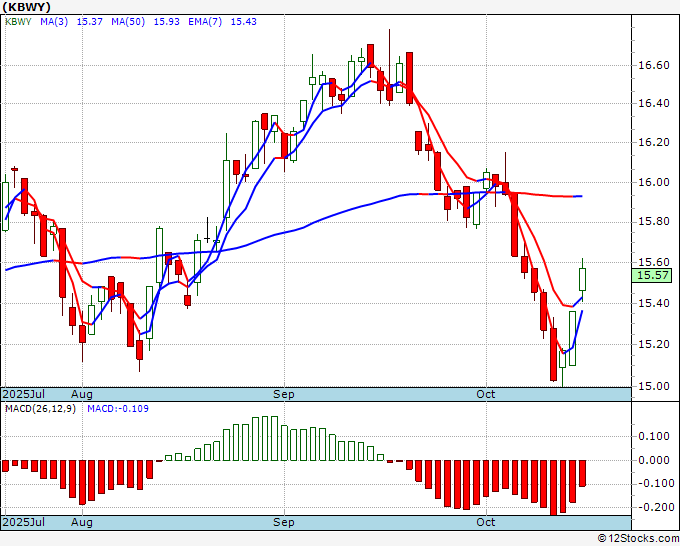The width and height of the screenshot is (680, 546).
Task: Click the Oct label on price chart axis
Action: pos(486,394)
